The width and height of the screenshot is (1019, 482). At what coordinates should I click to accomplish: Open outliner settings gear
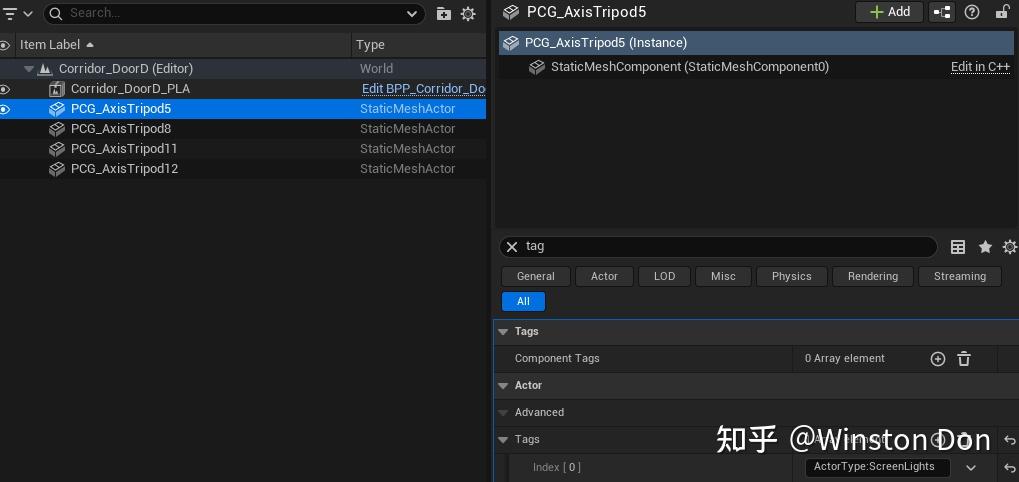tap(468, 13)
